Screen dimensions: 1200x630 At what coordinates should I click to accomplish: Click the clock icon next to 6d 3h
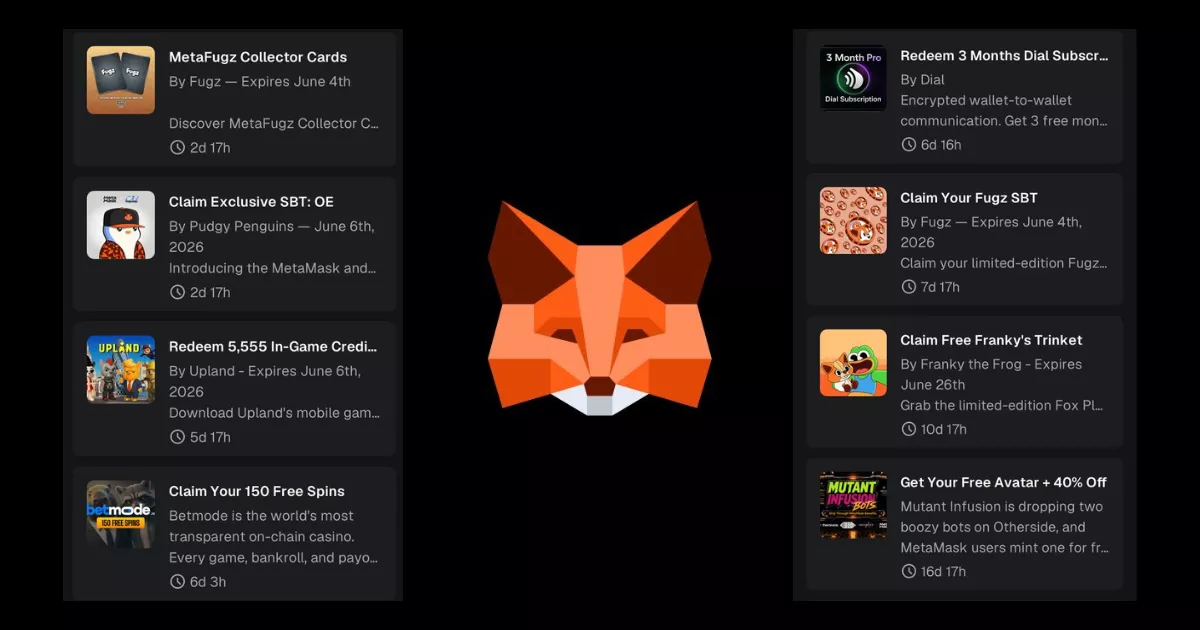(177, 582)
